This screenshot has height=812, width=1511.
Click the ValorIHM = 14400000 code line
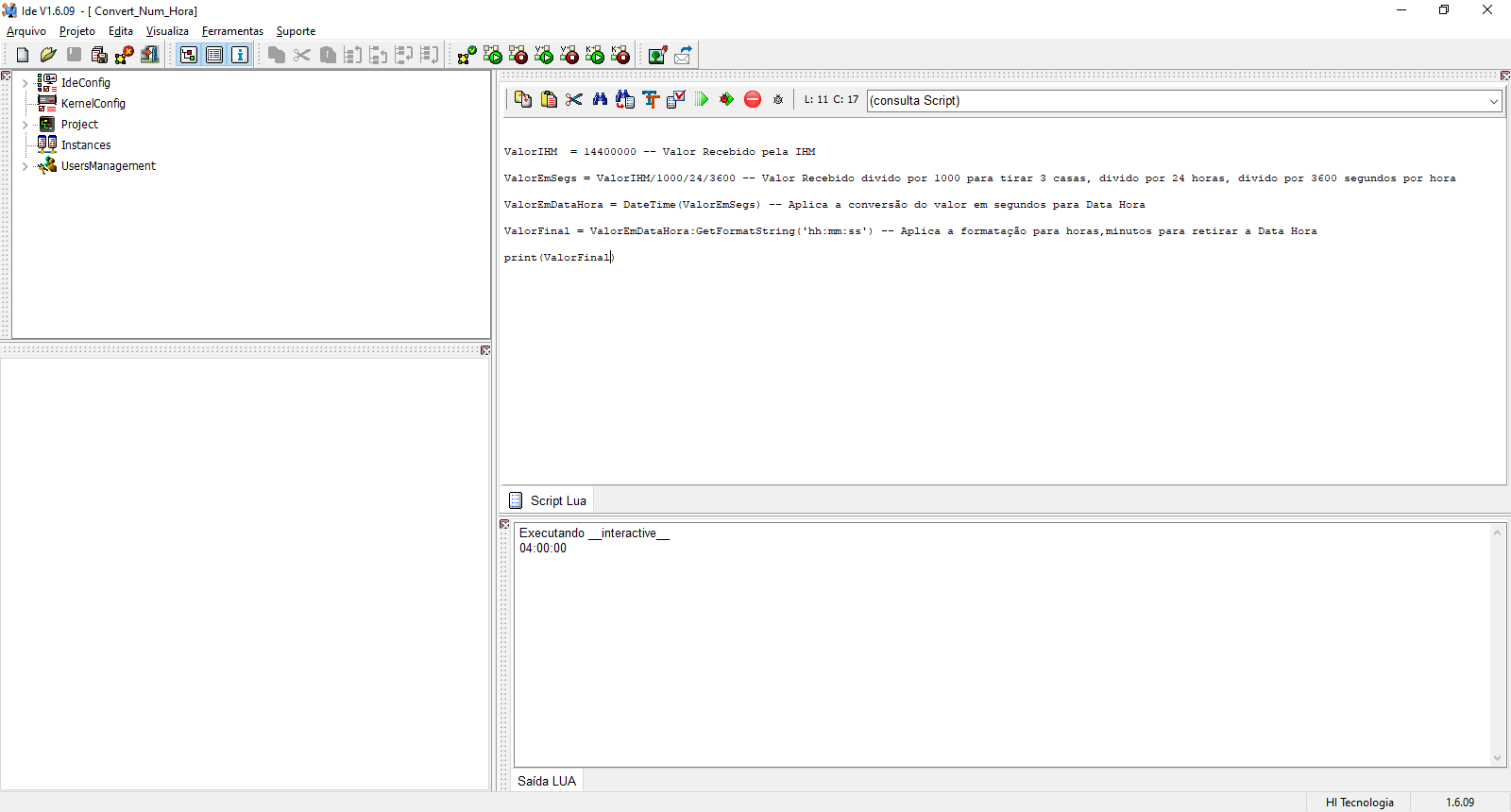[x=659, y=151]
